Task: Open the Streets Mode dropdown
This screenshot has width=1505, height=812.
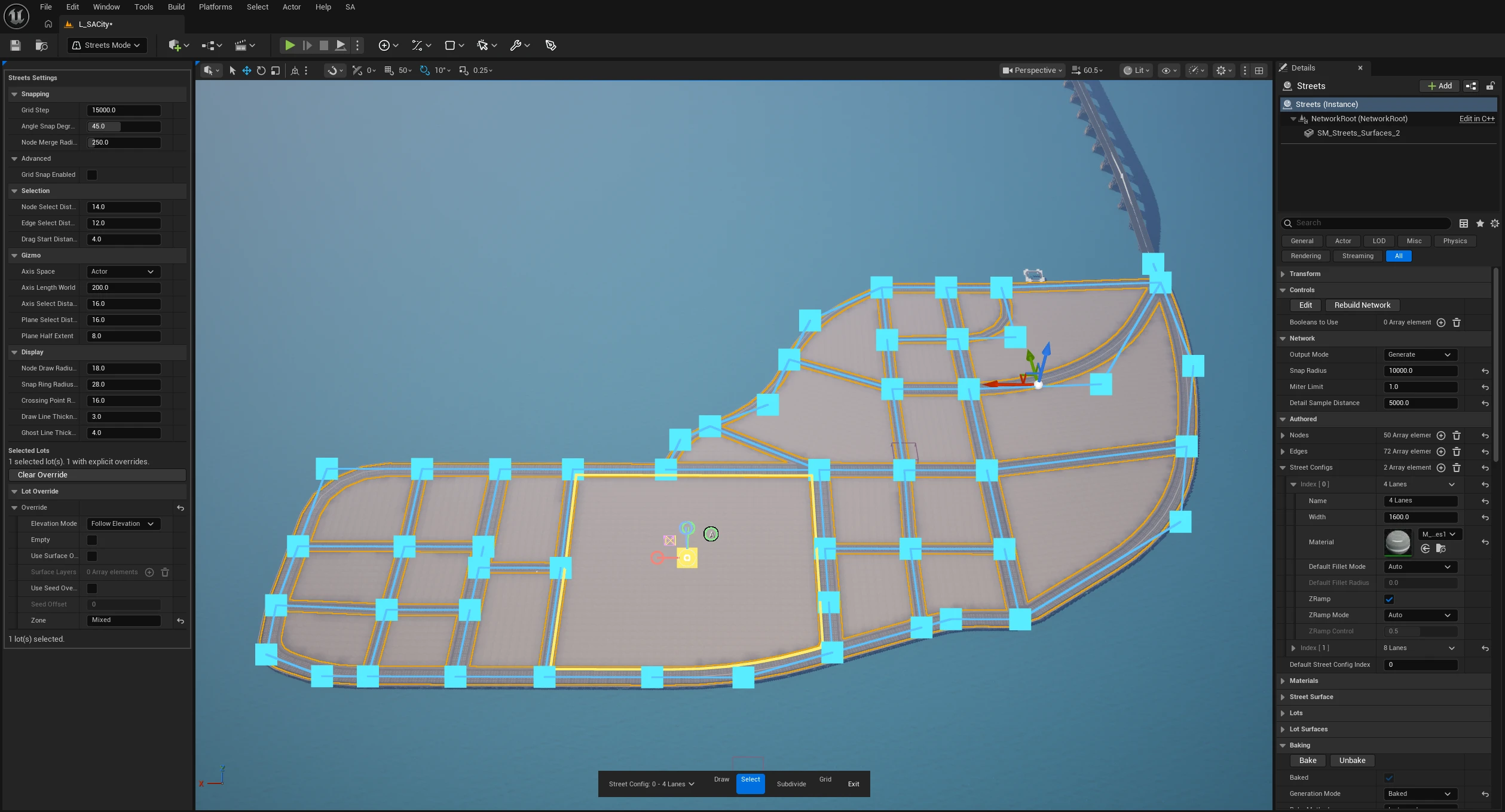Action: tap(107, 45)
